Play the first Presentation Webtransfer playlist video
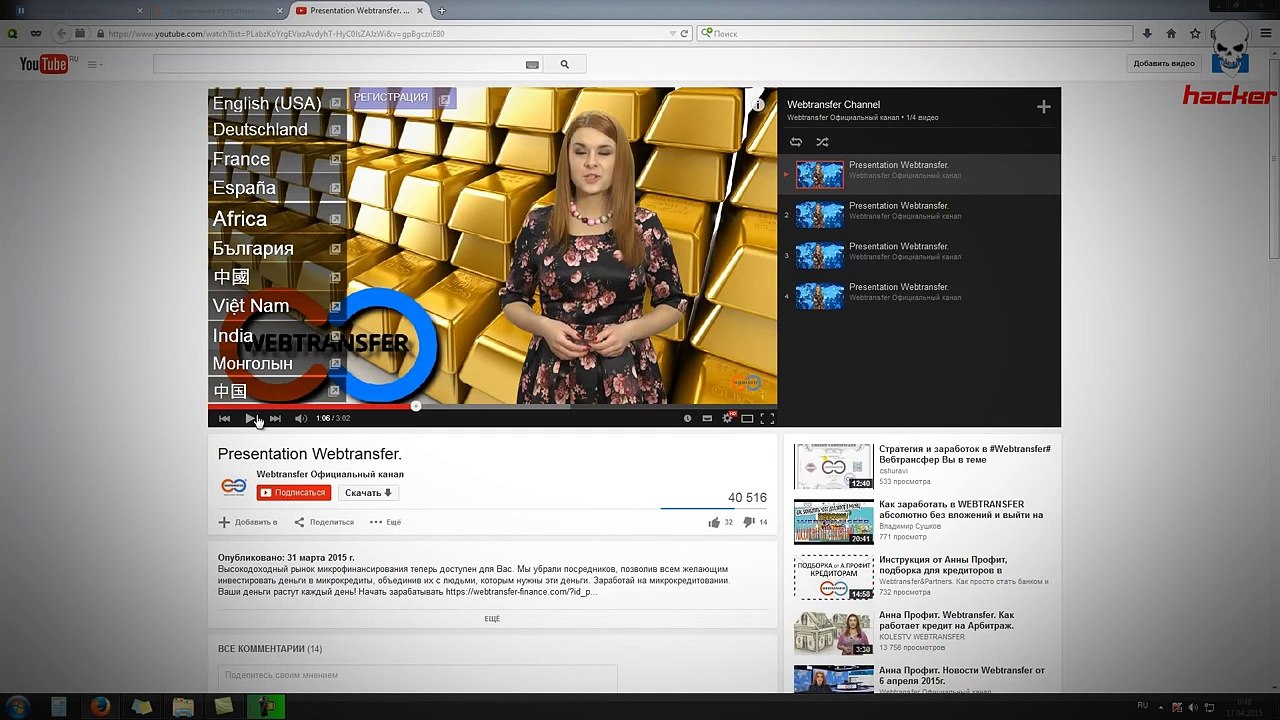 (x=919, y=175)
